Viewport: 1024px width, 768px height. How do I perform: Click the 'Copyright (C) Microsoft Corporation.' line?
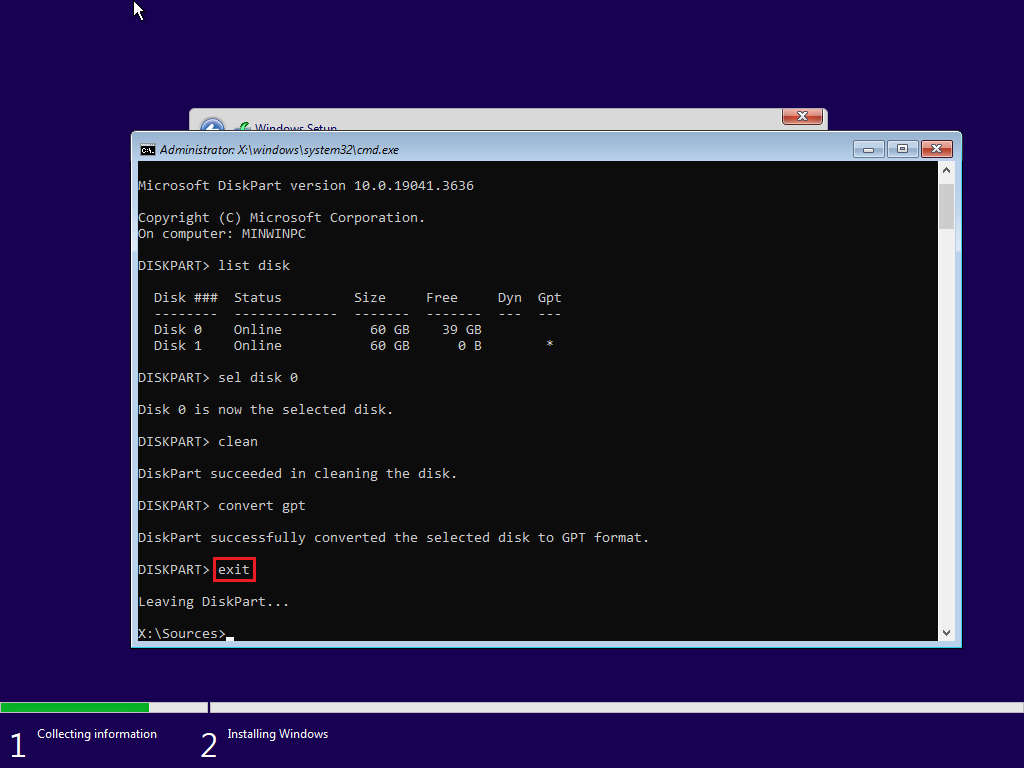click(x=281, y=217)
